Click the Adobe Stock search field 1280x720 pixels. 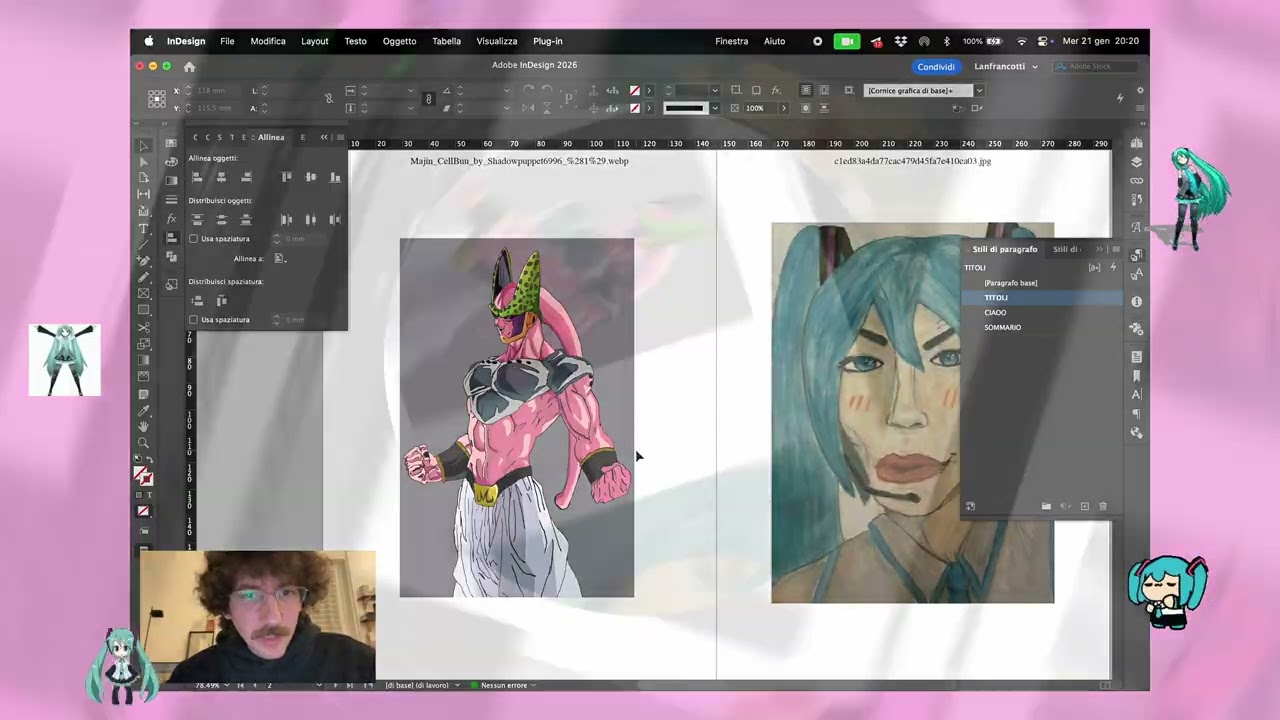click(x=1096, y=67)
